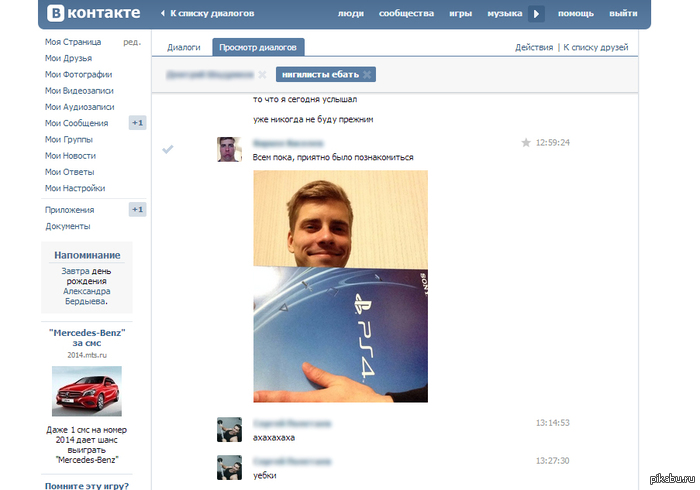Close the blurred-name dialog chip with its X
The image size is (700, 490).
pyautogui.click(x=262, y=75)
